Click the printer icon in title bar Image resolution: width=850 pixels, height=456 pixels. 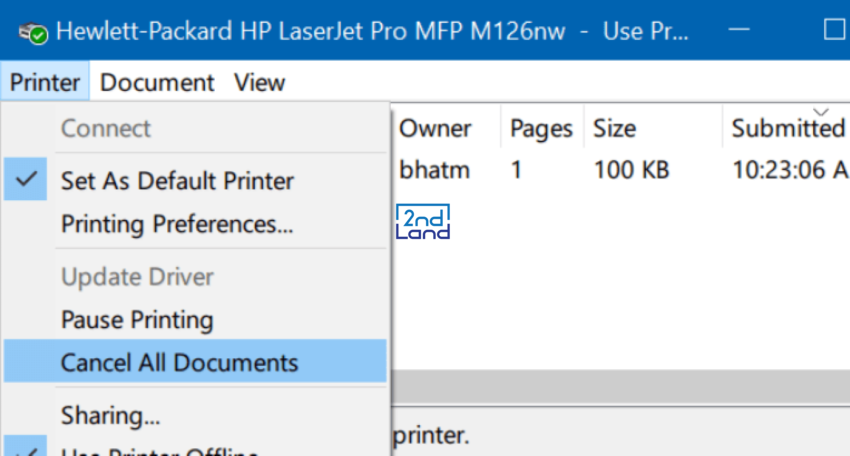(33, 33)
